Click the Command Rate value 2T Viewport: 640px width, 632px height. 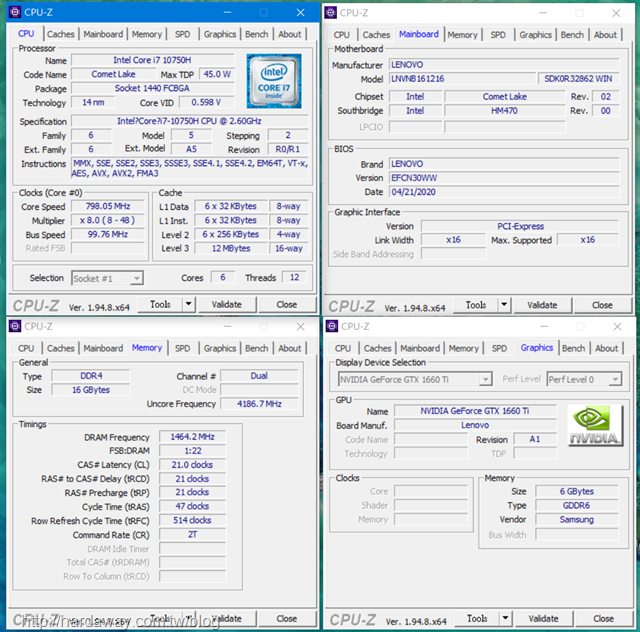(192, 534)
